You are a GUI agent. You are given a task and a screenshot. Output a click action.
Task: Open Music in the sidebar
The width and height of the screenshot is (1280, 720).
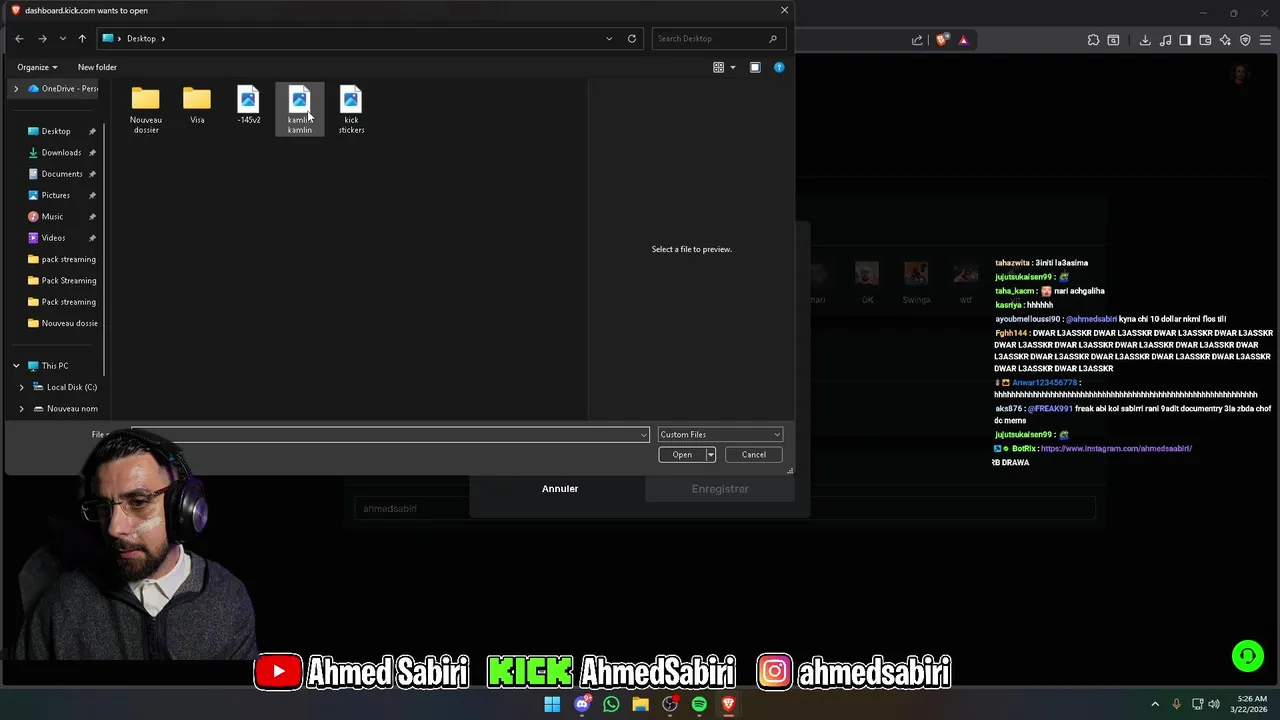52,216
